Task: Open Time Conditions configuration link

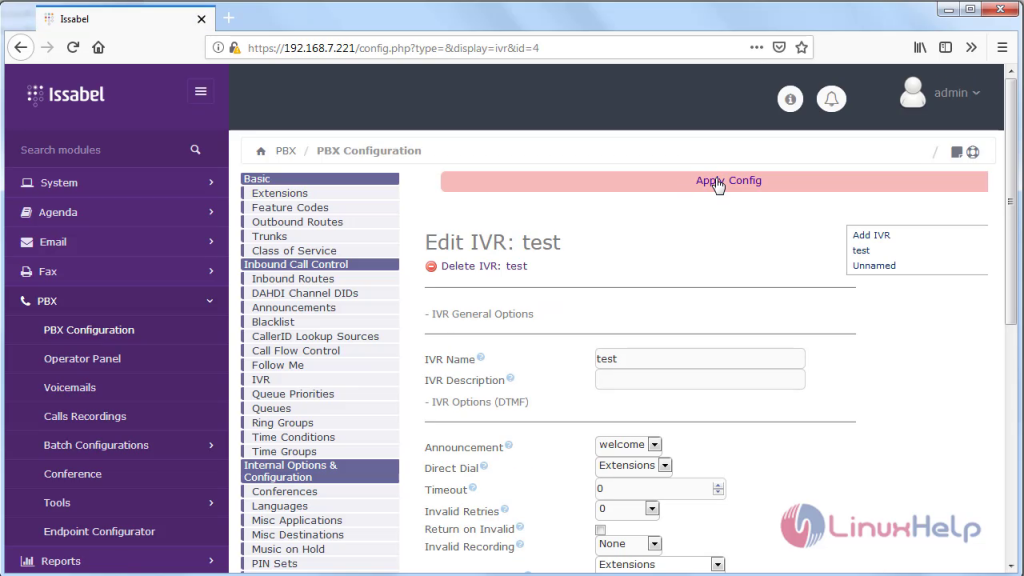Action: click(x=293, y=437)
